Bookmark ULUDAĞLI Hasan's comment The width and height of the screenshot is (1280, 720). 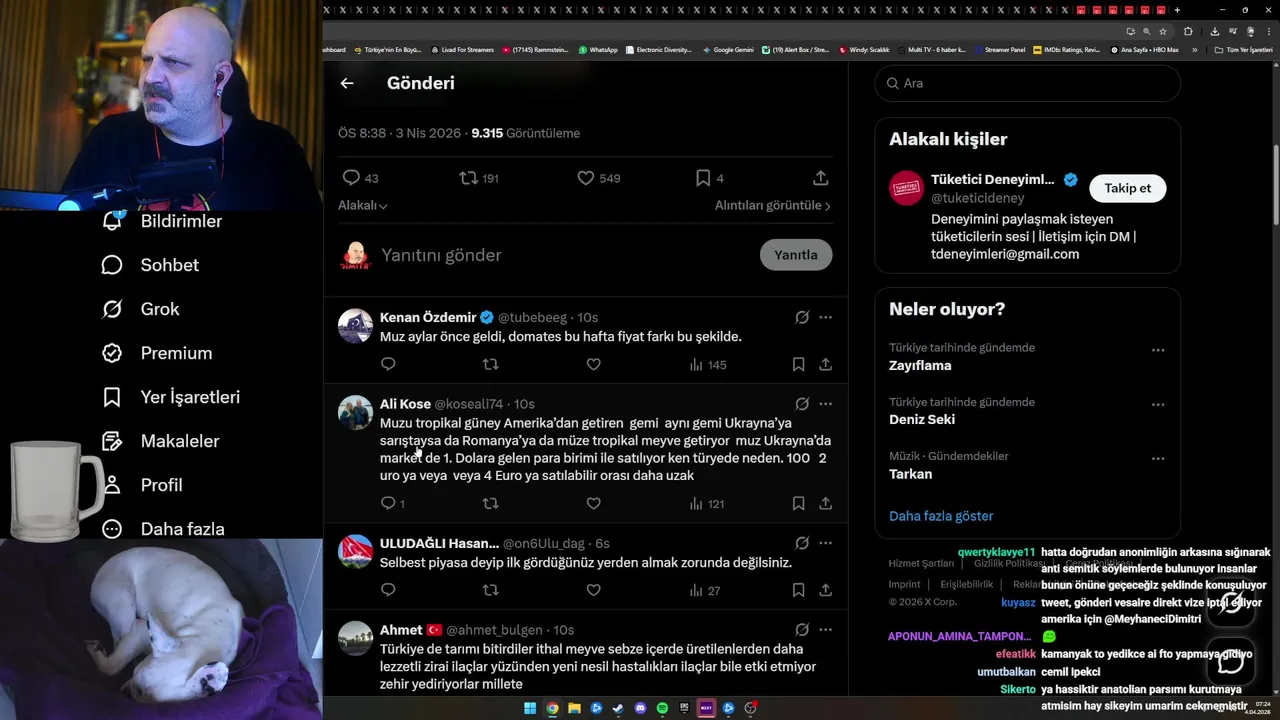[x=798, y=591]
